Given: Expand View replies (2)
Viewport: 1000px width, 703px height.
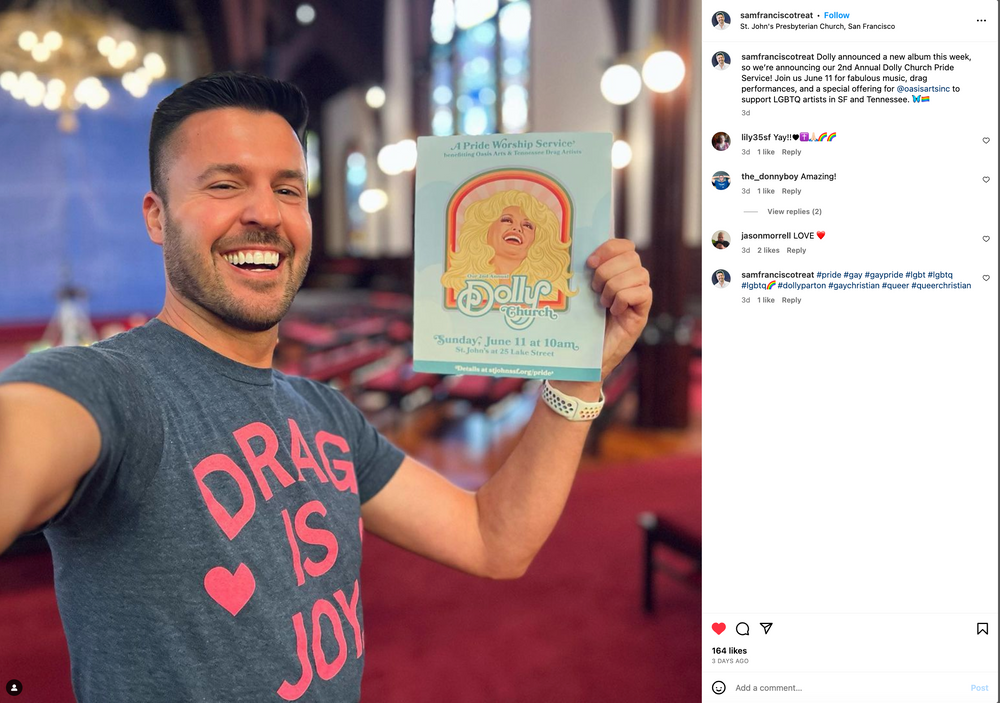Looking at the screenshot, I should pyautogui.click(x=794, y=211).
